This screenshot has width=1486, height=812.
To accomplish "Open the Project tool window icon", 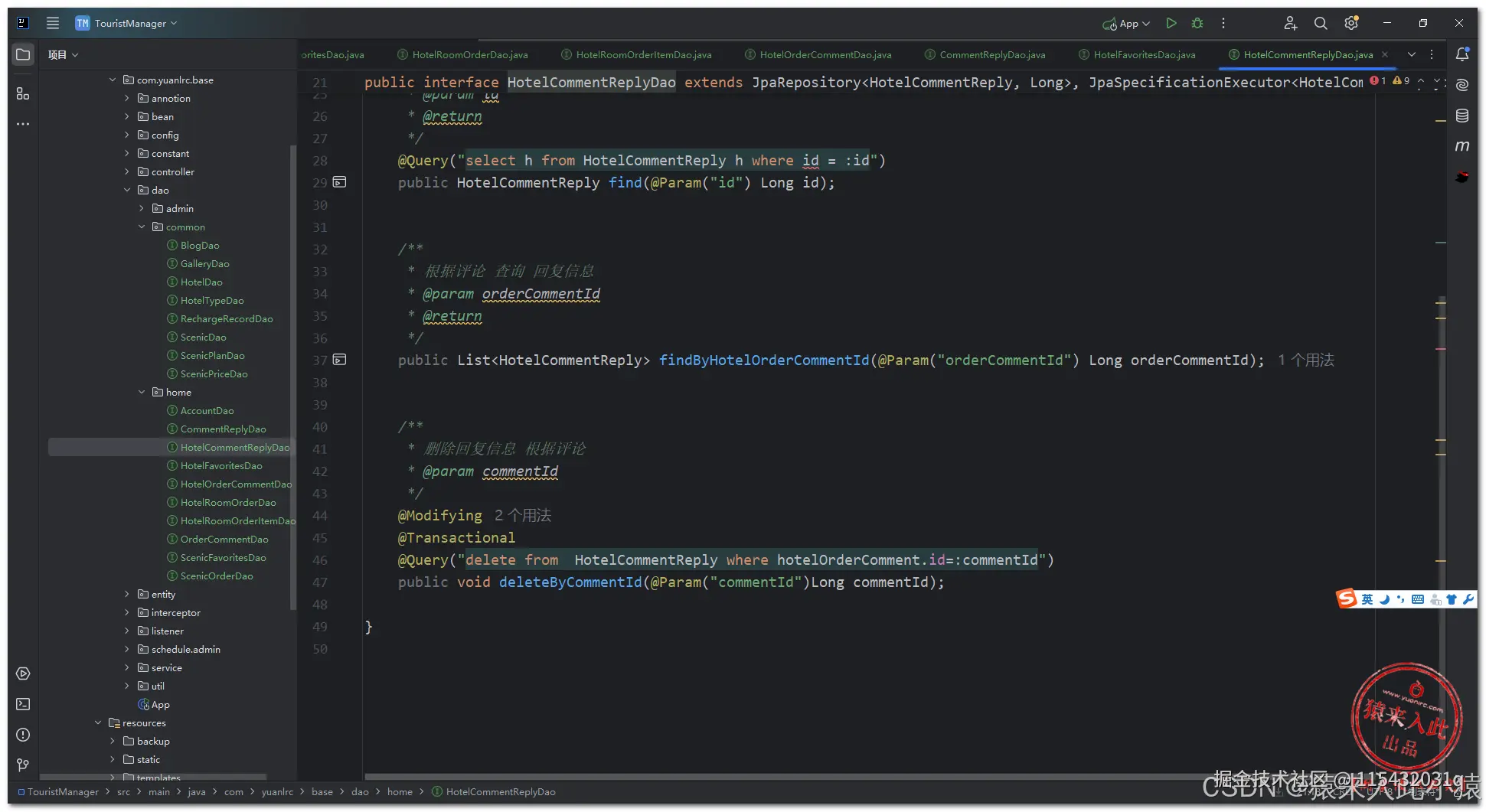I will (23, 54).
